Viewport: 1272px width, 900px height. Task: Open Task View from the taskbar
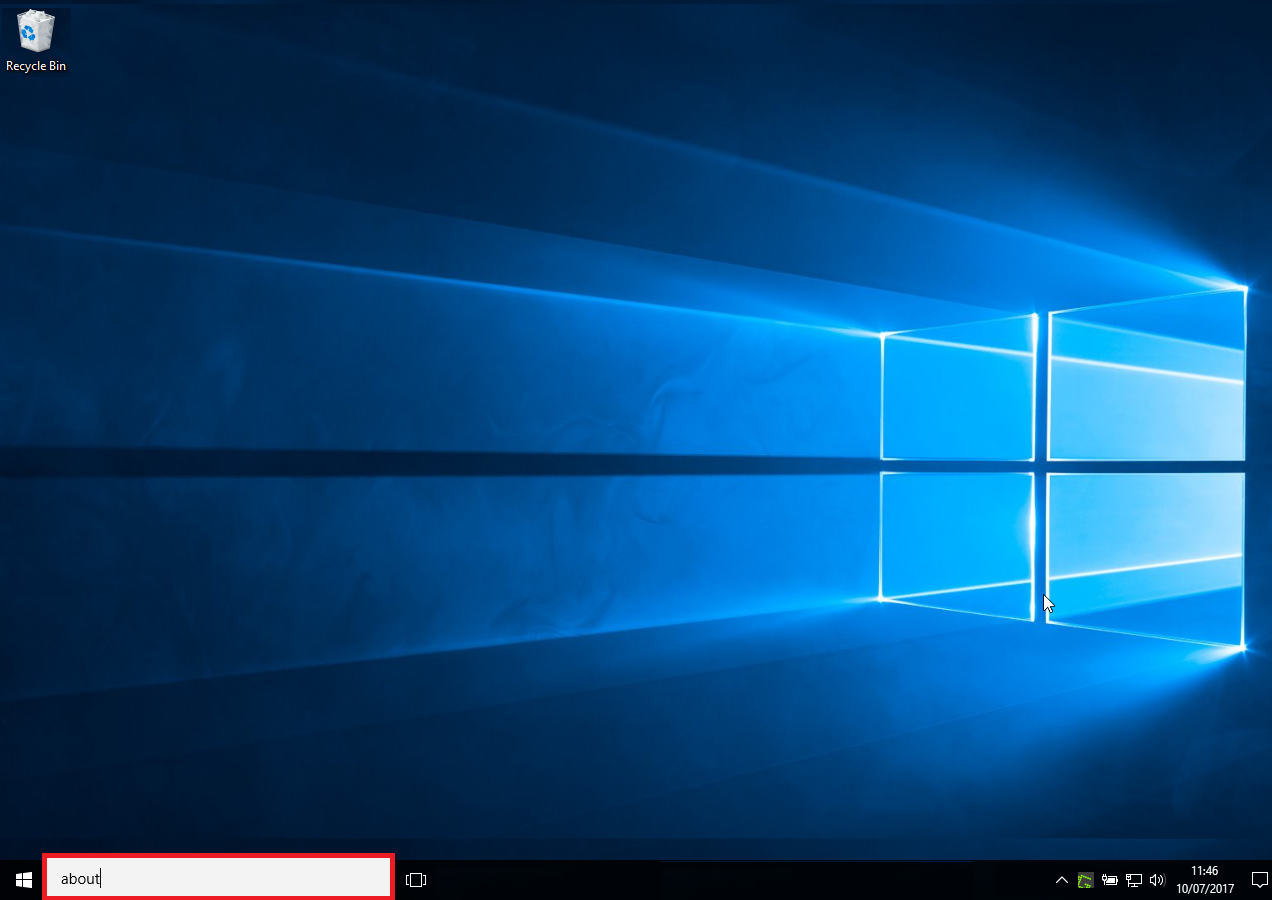click(x=416, y=880)
